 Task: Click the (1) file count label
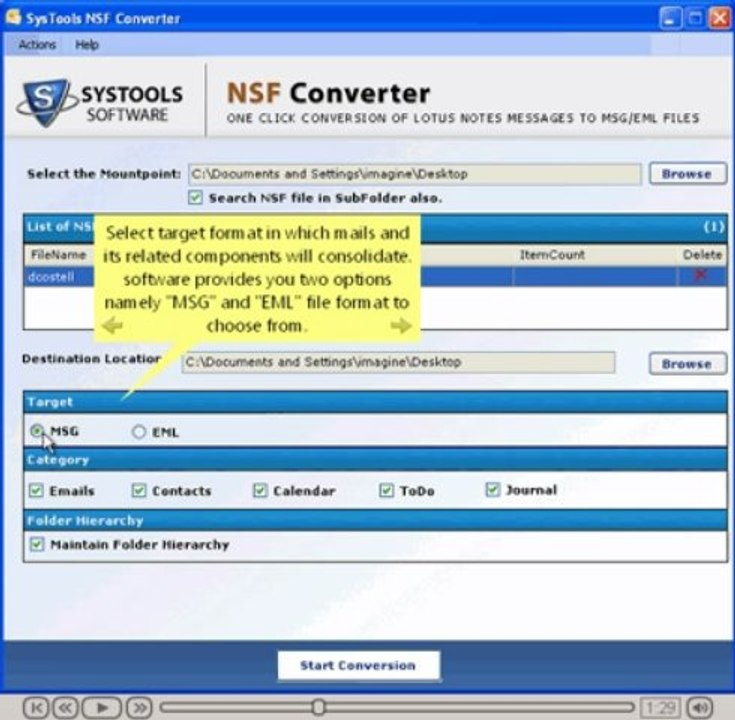713,227
